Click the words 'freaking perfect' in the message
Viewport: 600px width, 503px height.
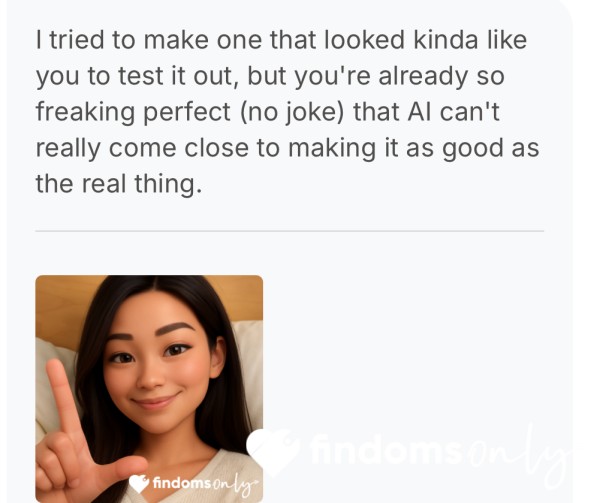click(x=133, y=112)
